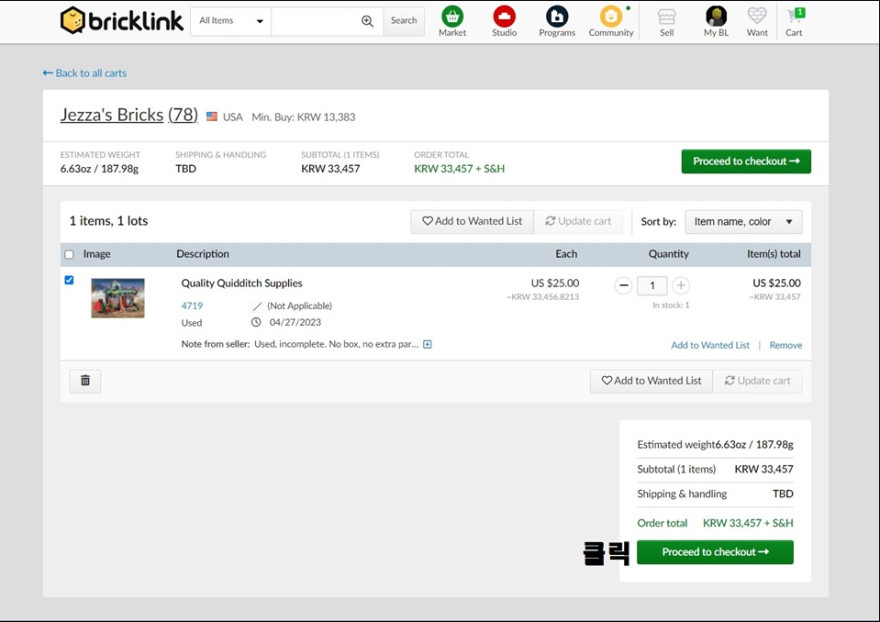Click the search text input field

[316, 21]
